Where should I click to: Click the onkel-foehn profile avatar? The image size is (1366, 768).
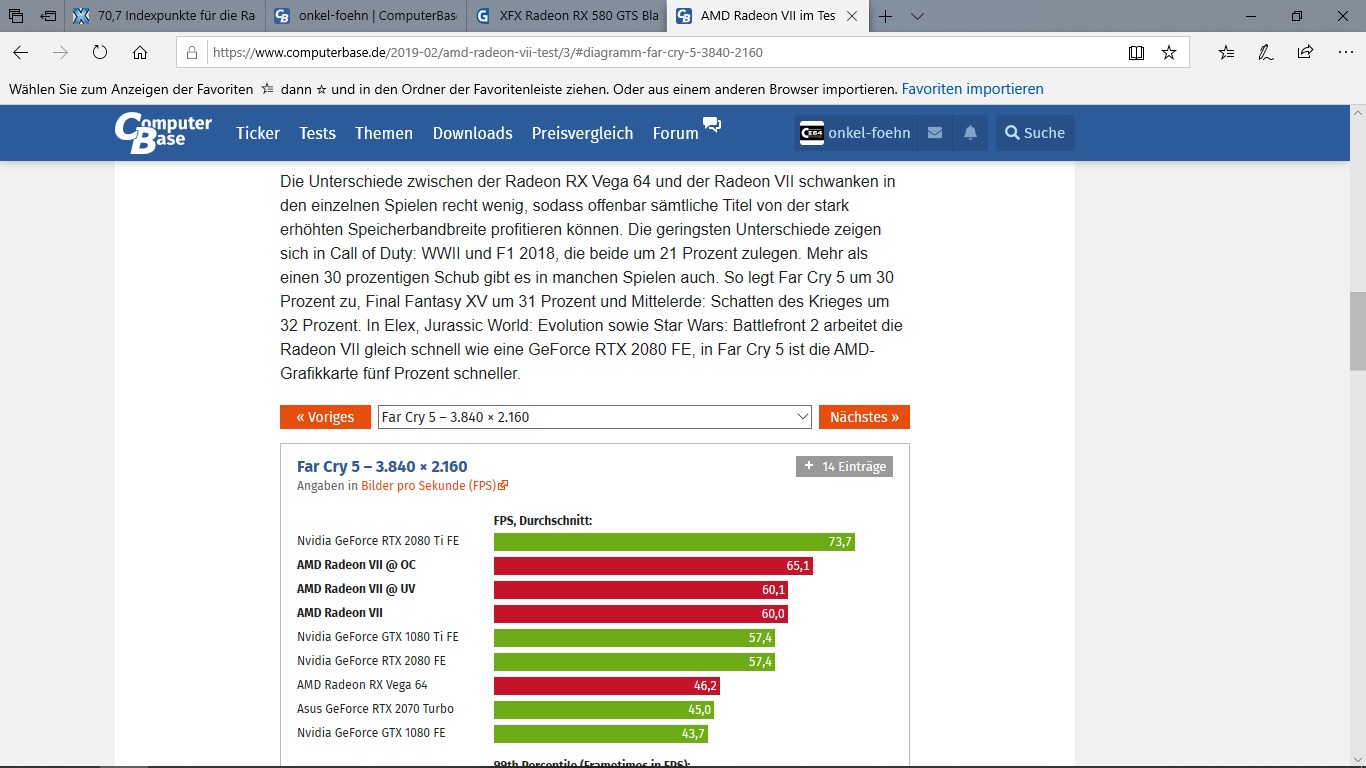(x=812, y=133)
